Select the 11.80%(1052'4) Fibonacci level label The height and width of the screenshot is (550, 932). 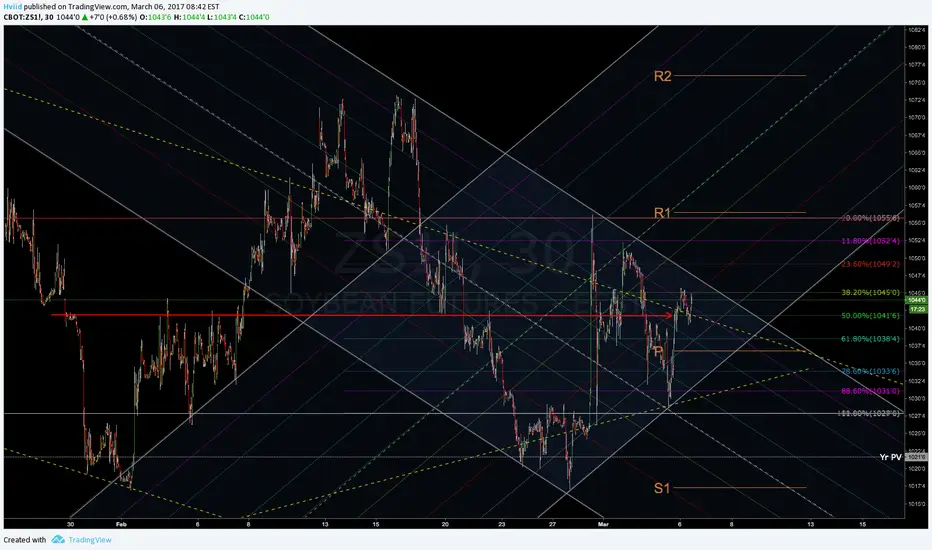pyautogui.click(x=871, y=241)
